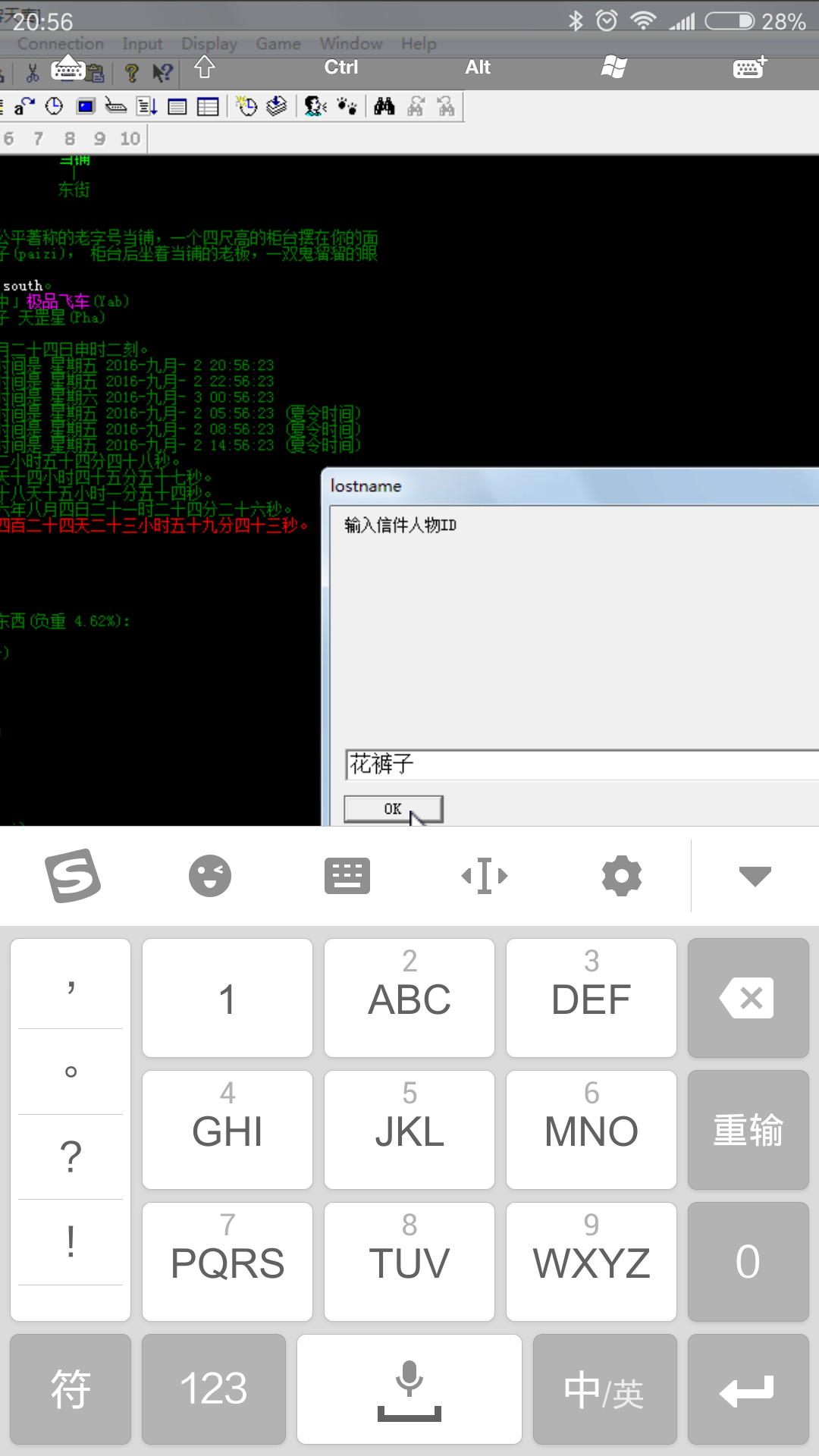
Task: Click OK in the lostname dialog
Action: tap(393, 808)
